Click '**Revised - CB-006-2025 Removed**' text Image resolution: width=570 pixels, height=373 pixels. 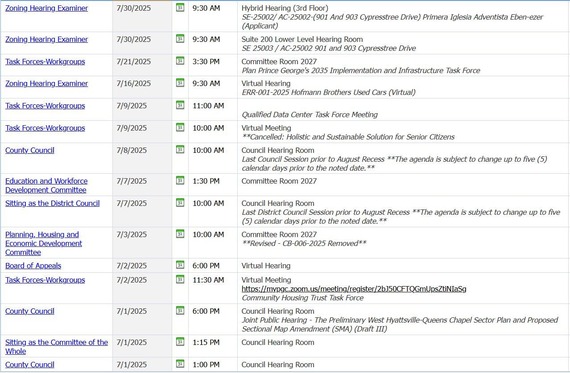point(304,243)
